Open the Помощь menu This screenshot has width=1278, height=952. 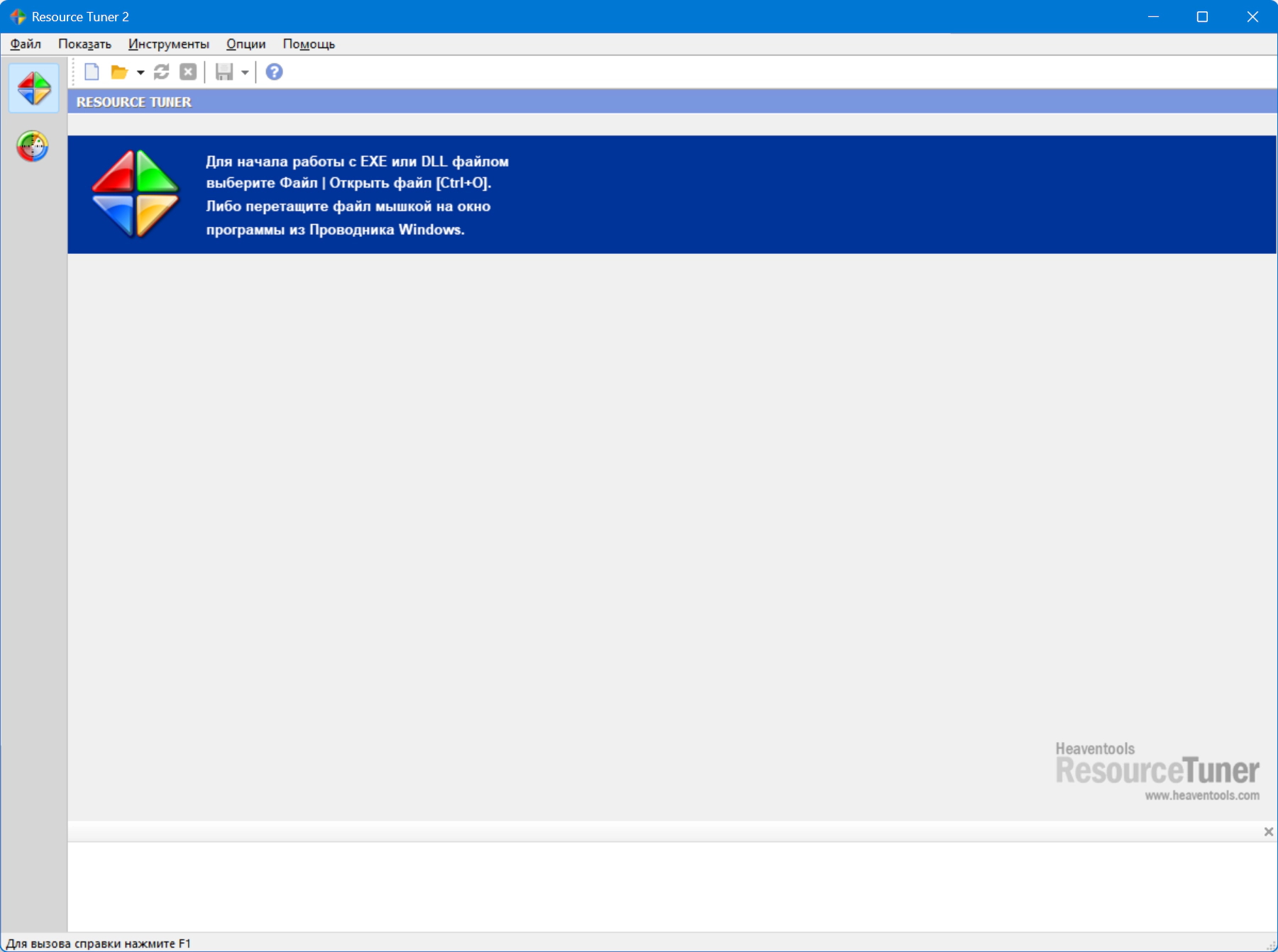309,44
